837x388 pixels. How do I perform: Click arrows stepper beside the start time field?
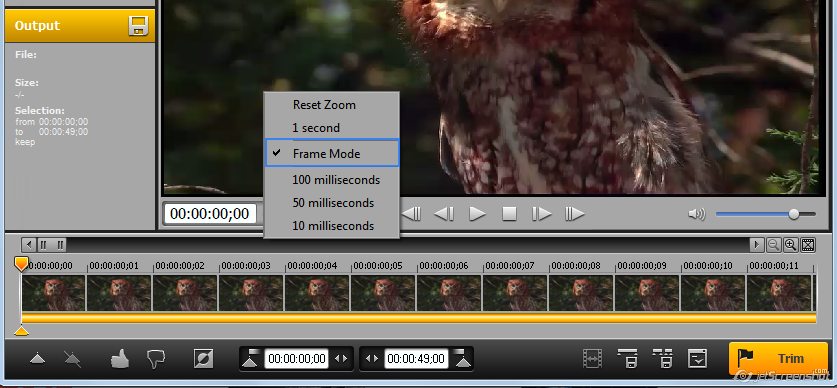pos(341,359)
